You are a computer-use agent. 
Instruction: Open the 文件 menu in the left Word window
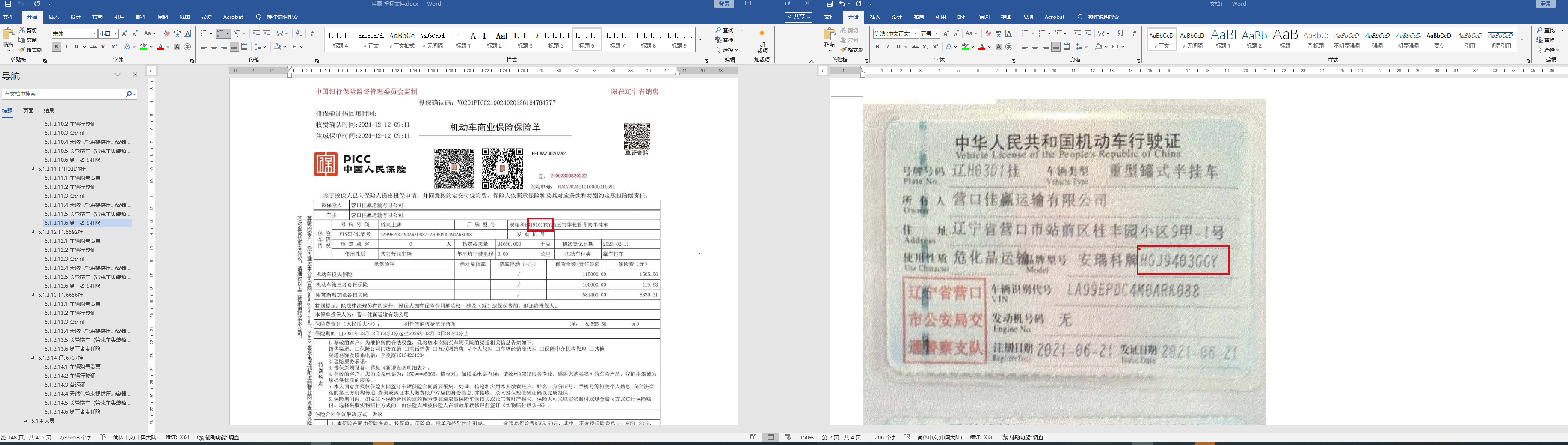tap(8, 17)
